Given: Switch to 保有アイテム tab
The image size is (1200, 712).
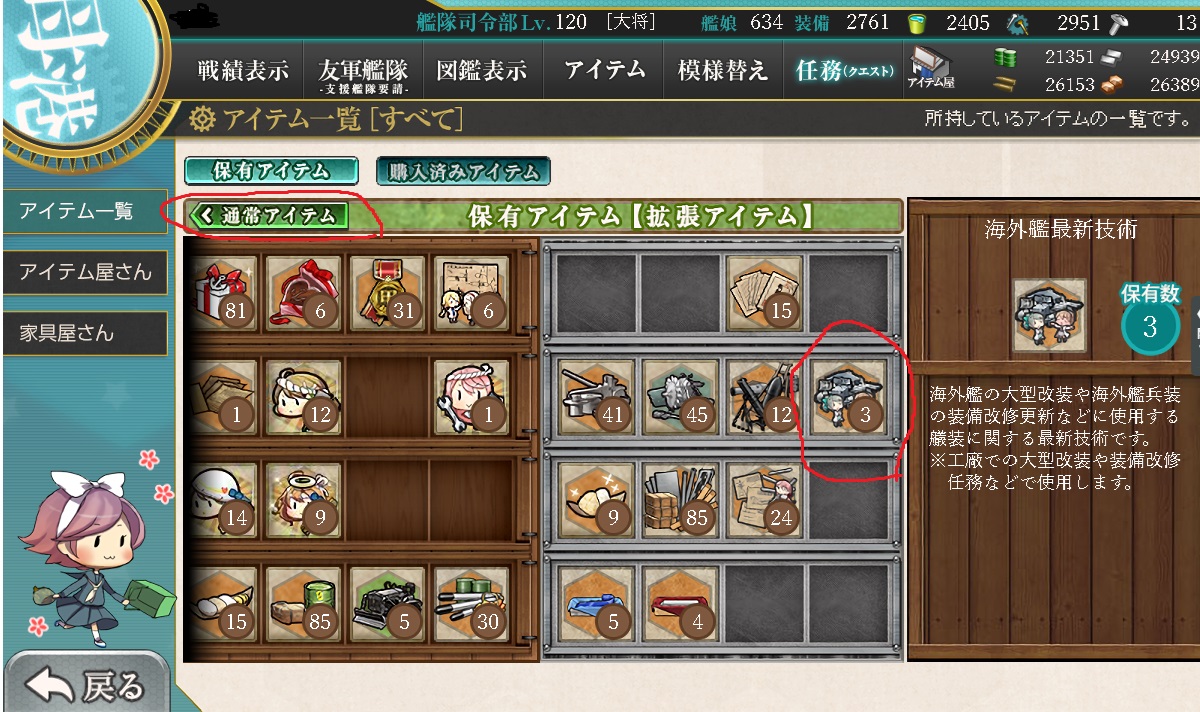Looking at the screenshot, I should pyautogui.click(x=271, y=171).
